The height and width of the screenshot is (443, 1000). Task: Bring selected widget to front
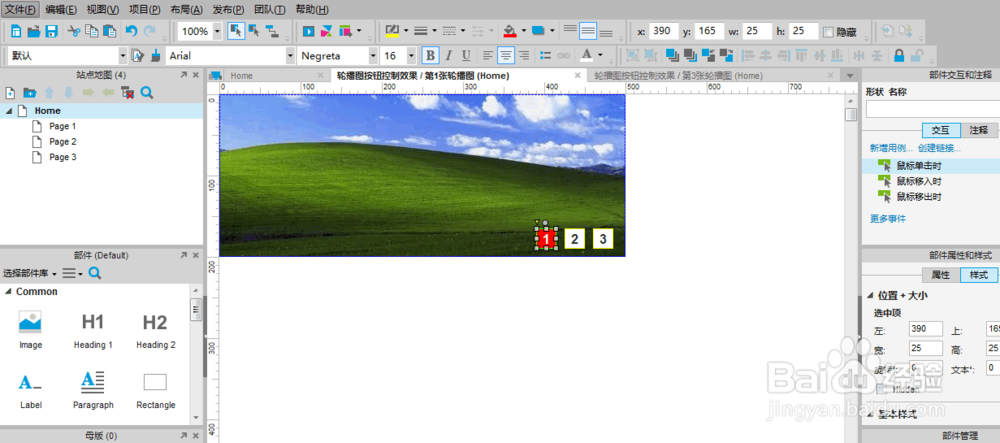pyautogui.click(x=672, y=55)
